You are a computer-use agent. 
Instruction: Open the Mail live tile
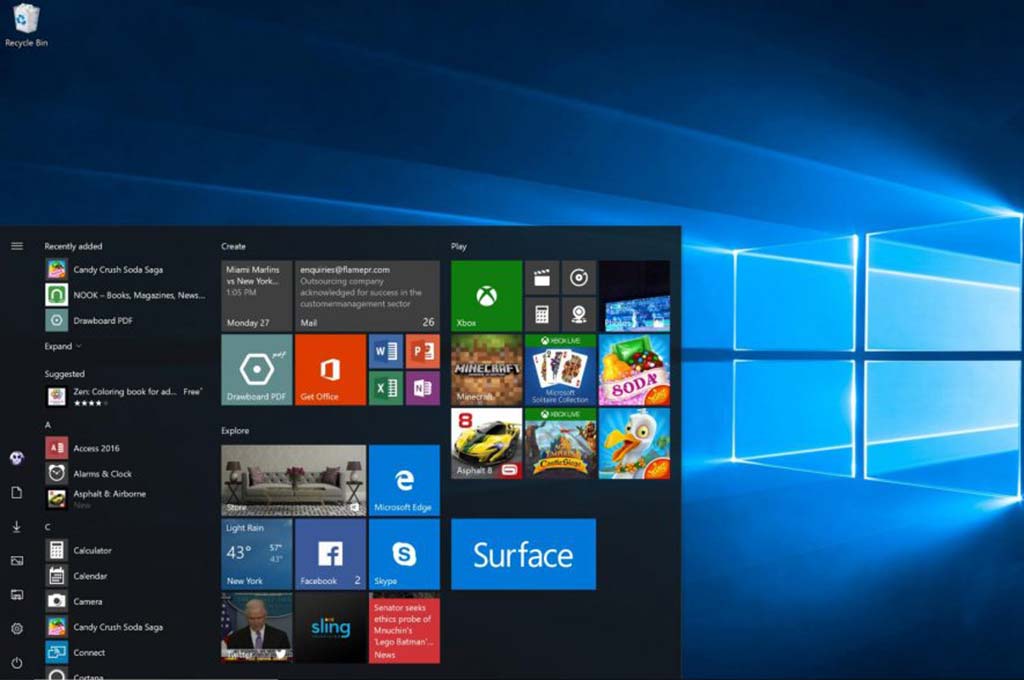click(368, 296)
